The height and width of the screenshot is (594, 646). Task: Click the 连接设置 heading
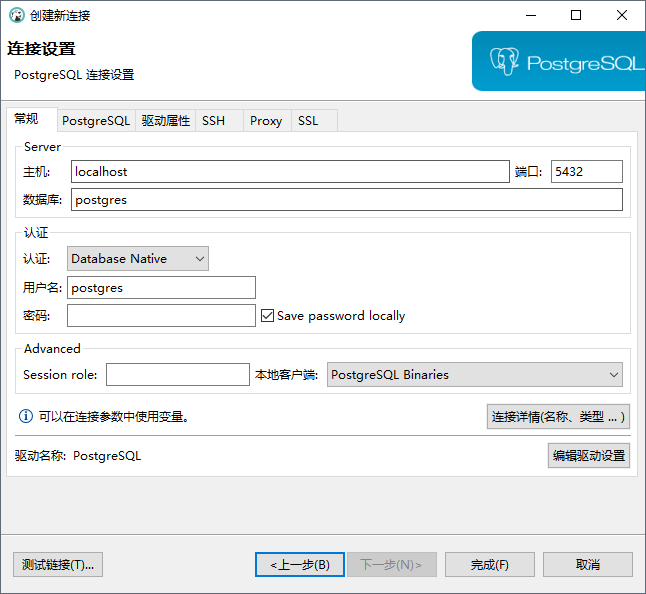(41, 49)
